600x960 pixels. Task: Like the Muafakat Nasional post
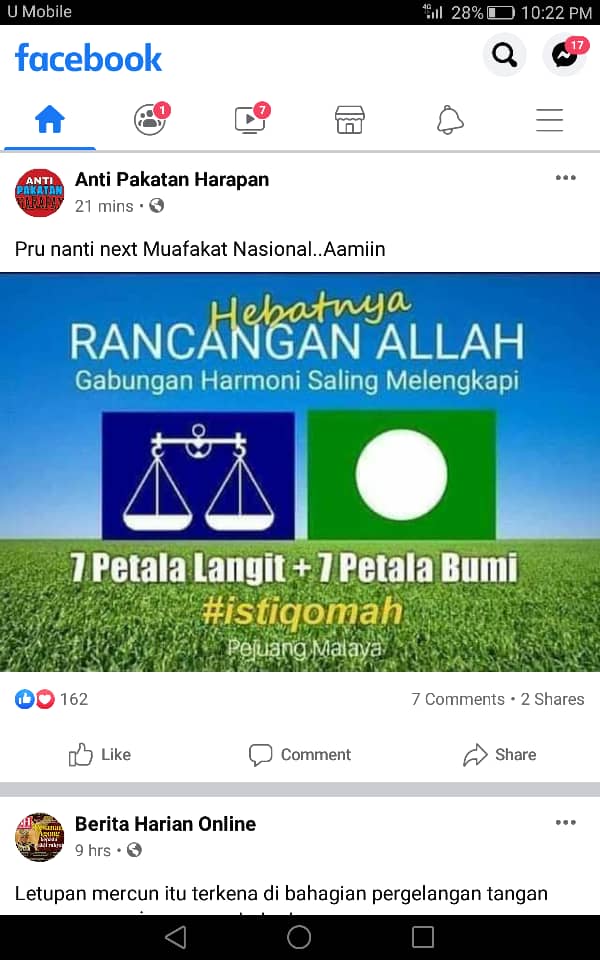pyautogui.click(x=100, y=754)
